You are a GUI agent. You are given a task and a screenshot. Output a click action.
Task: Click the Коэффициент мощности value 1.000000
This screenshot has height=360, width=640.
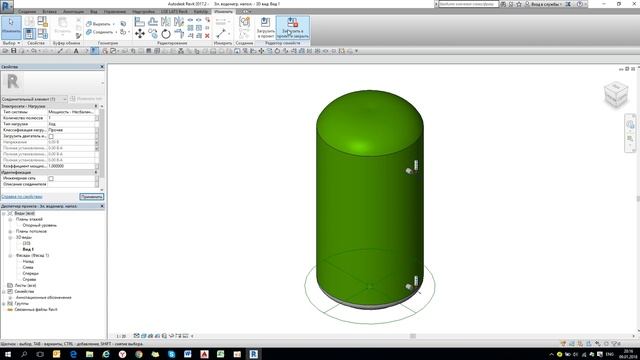point(71,166)
